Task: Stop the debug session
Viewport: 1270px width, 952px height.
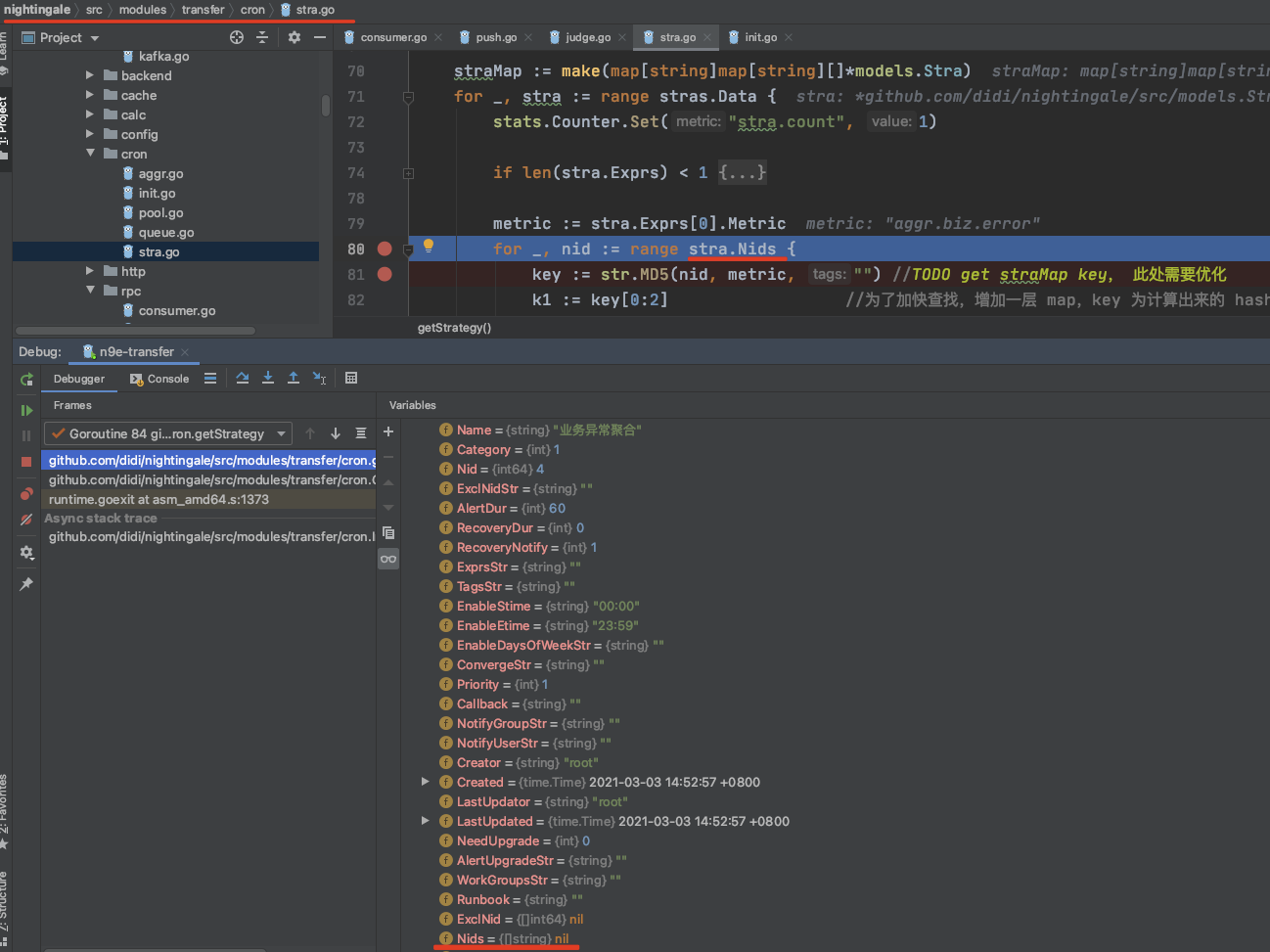Action: pyautogui.click(x=26, y=462)
